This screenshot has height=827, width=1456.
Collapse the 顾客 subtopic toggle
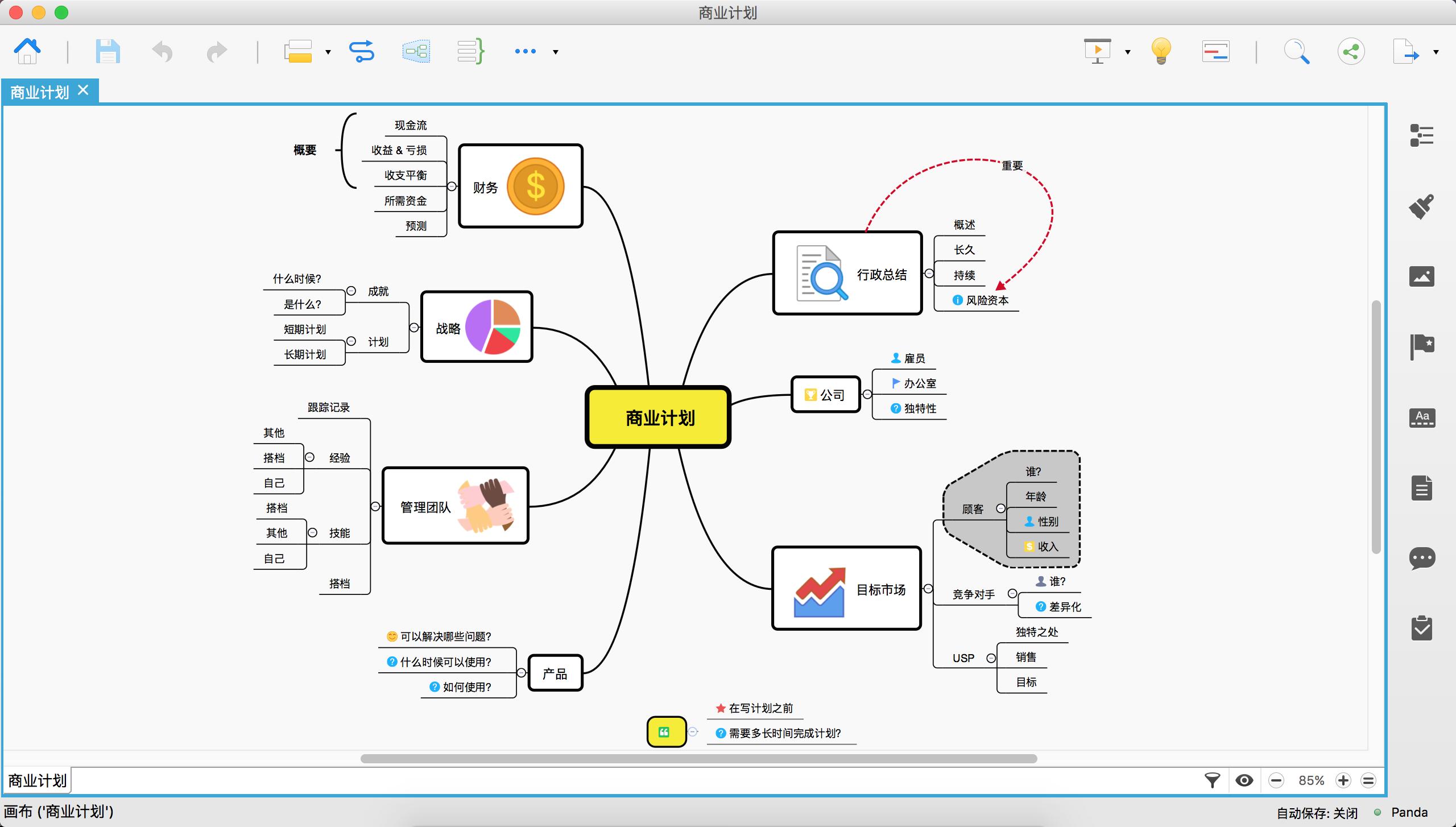[1000, 508]
